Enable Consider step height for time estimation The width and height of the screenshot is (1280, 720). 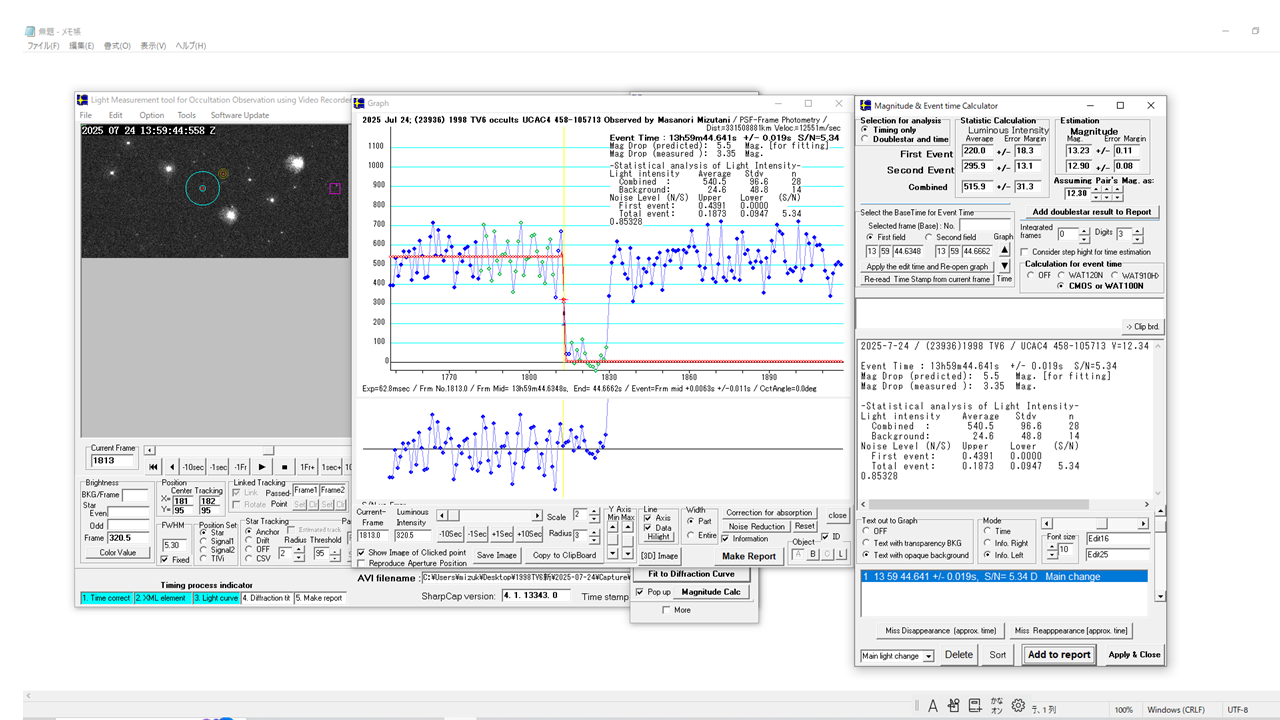pyautogui.click(x=1025, y=252)
